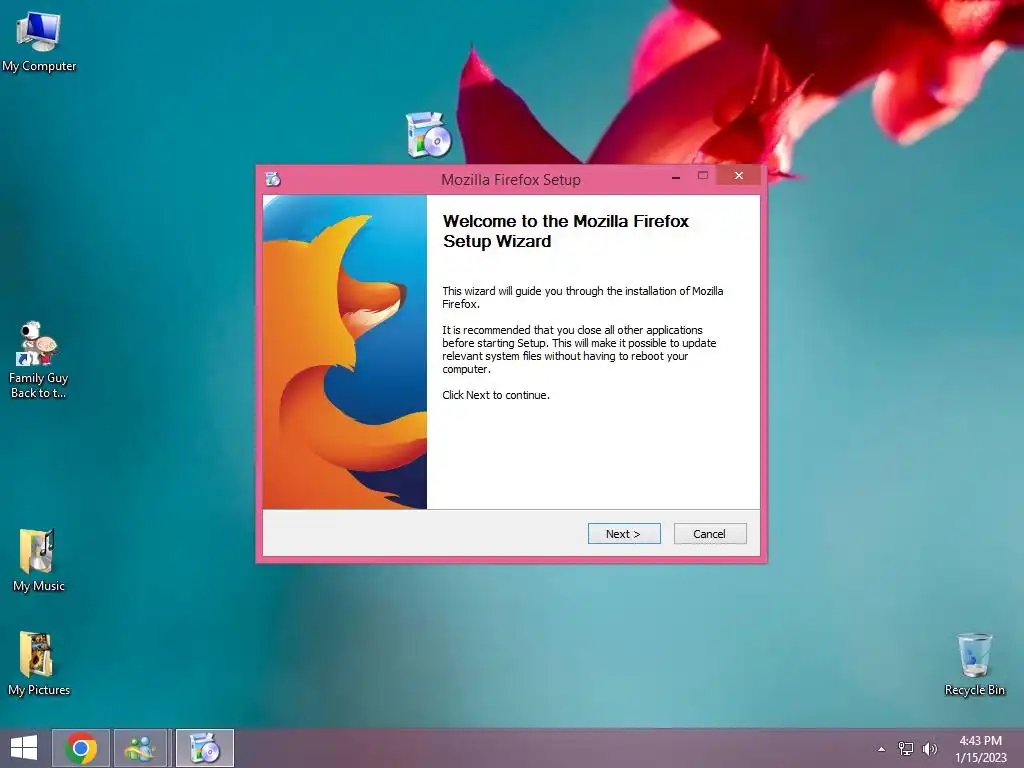The image size is (1024, 768).
Task: Minimize the Mozilla Firefox Setup window
Action: tap(676, 176)
